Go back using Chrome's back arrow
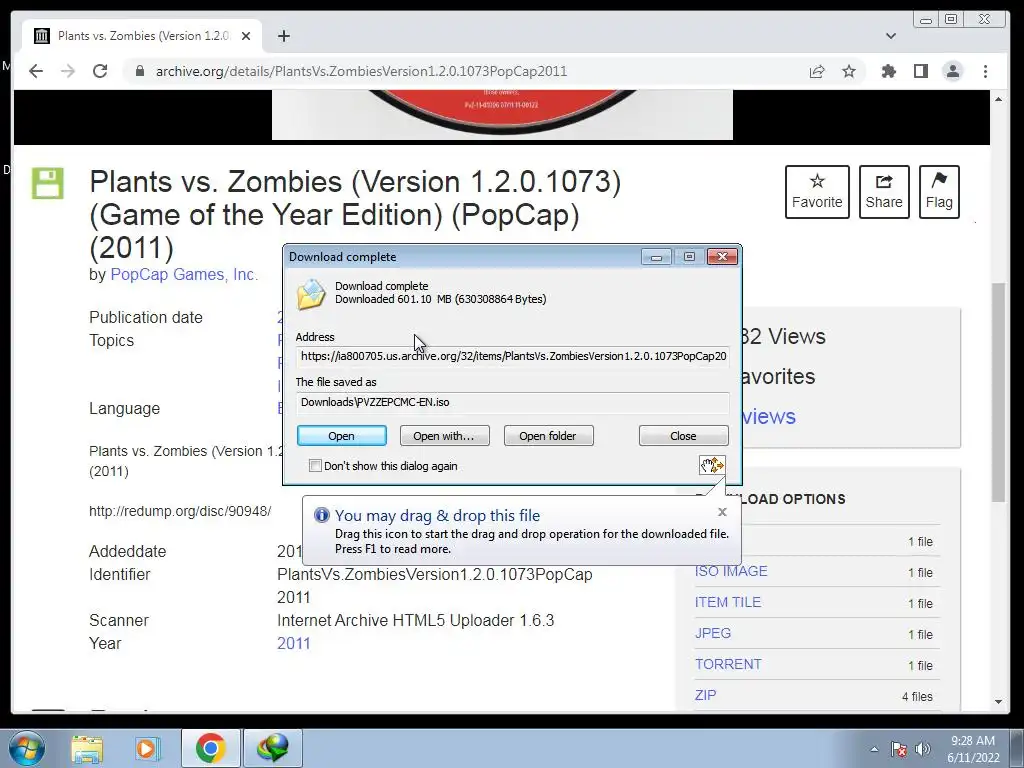1024x768 pixels. pyautogui.click(x=36, y=71)
